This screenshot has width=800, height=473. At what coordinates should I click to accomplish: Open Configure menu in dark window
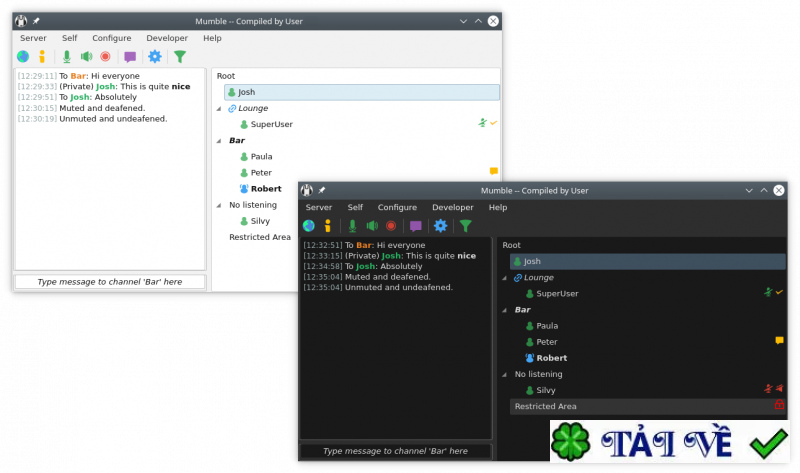point(397,207)
